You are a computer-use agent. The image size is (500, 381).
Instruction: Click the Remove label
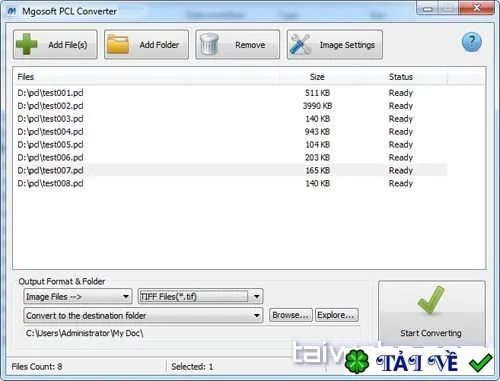point(250,45)
